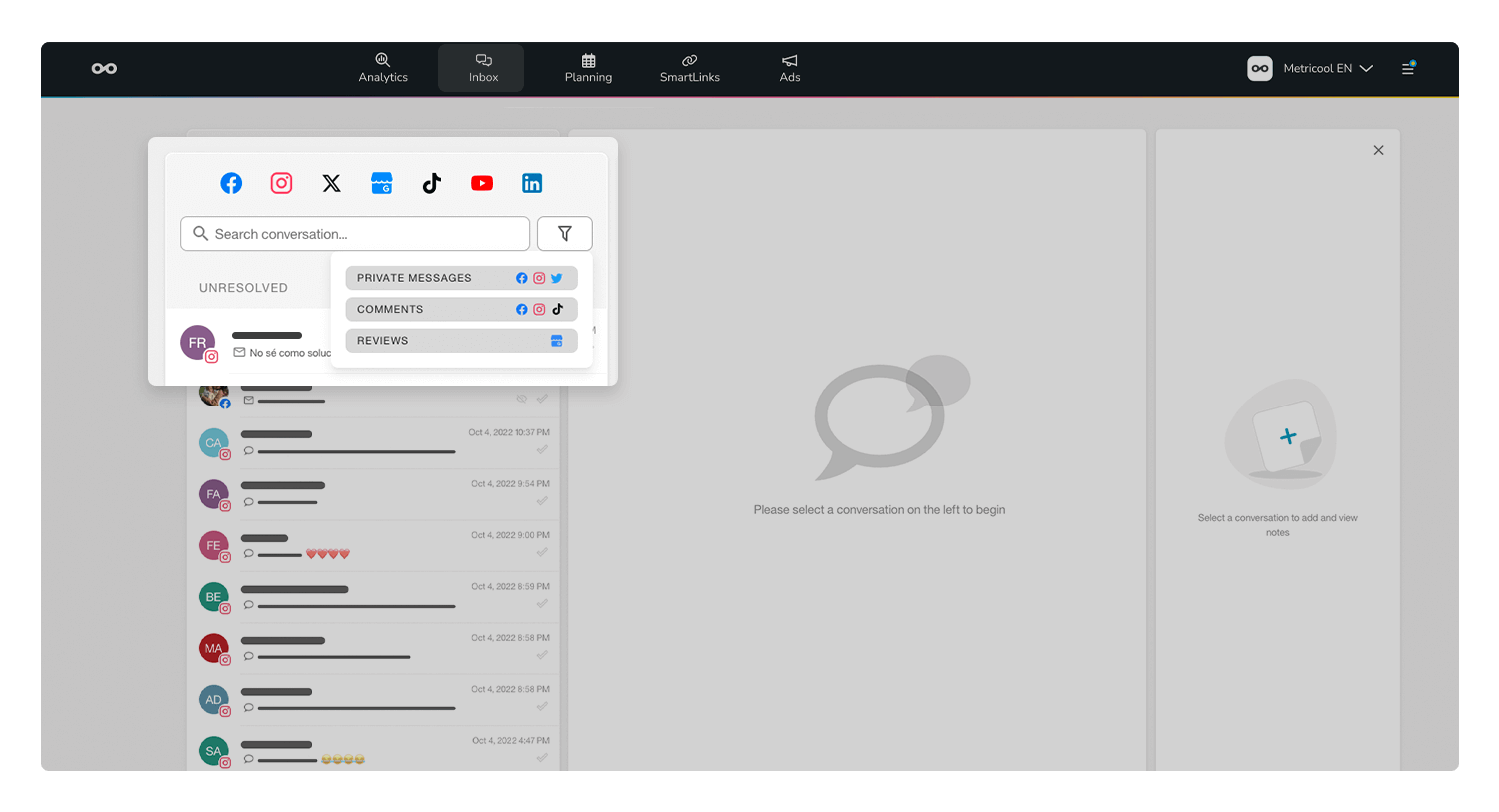Click the Metricool EN brand avatar
The height and width of the screenshot is (812, 1499).
tap(1260, 68)
